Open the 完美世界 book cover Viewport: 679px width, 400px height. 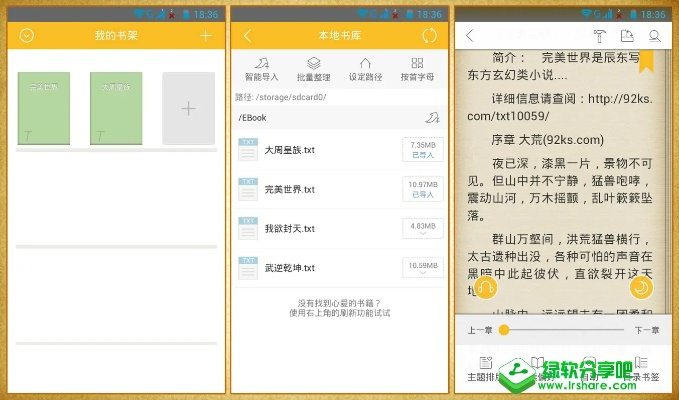pyautogui.click(x=43, y=107)
